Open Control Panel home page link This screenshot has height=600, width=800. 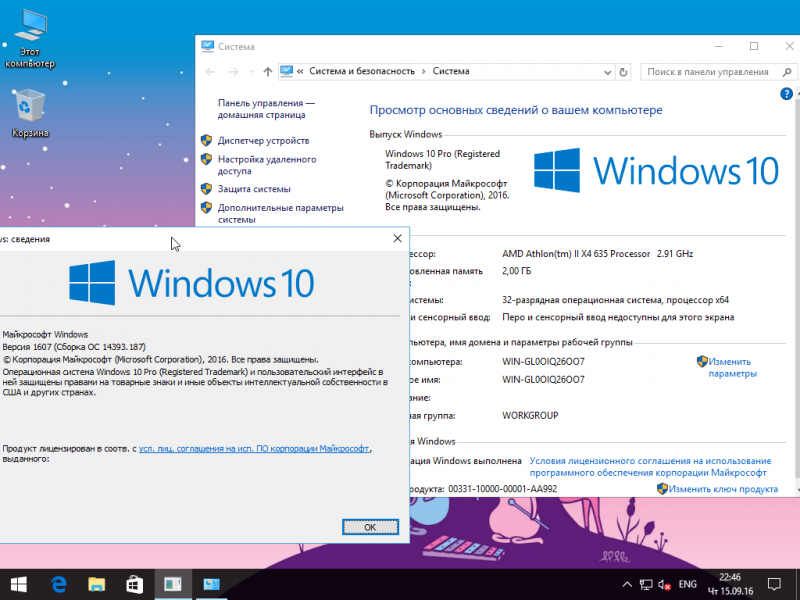(266, 109)
